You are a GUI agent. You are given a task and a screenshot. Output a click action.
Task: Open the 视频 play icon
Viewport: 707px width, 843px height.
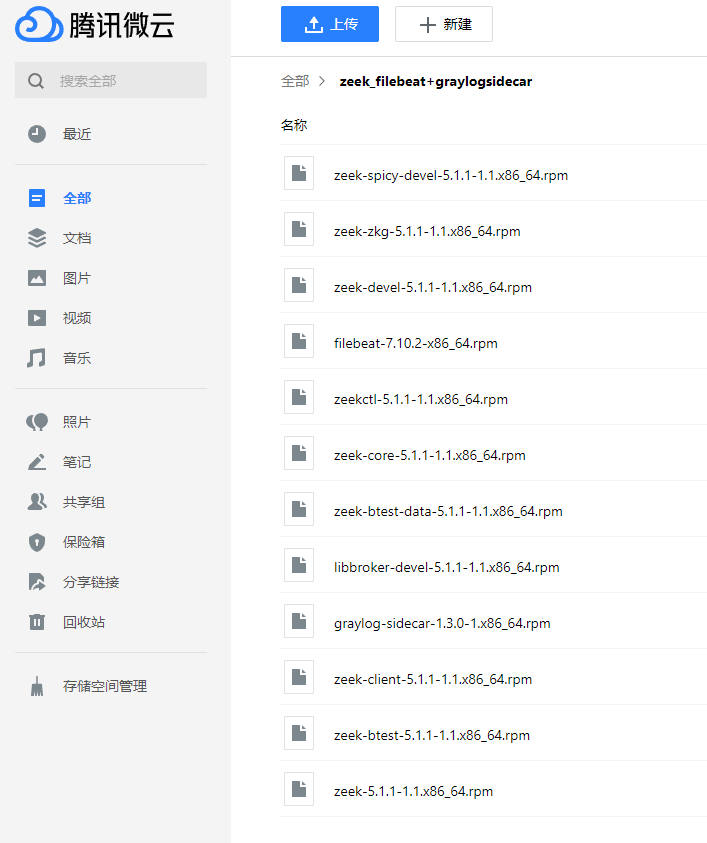(x=37, y=318)
